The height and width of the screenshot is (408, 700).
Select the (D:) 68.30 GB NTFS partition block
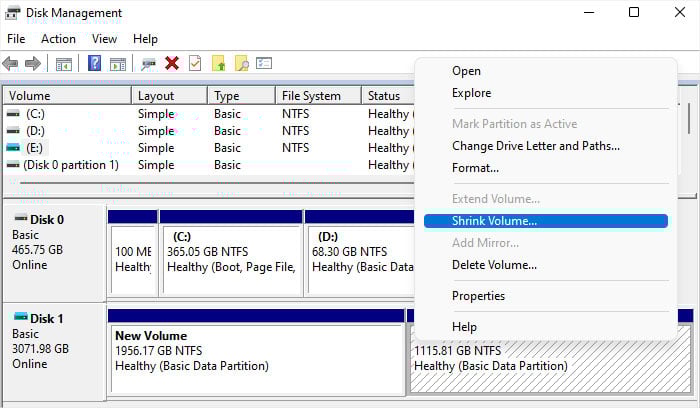coord(362,261)
